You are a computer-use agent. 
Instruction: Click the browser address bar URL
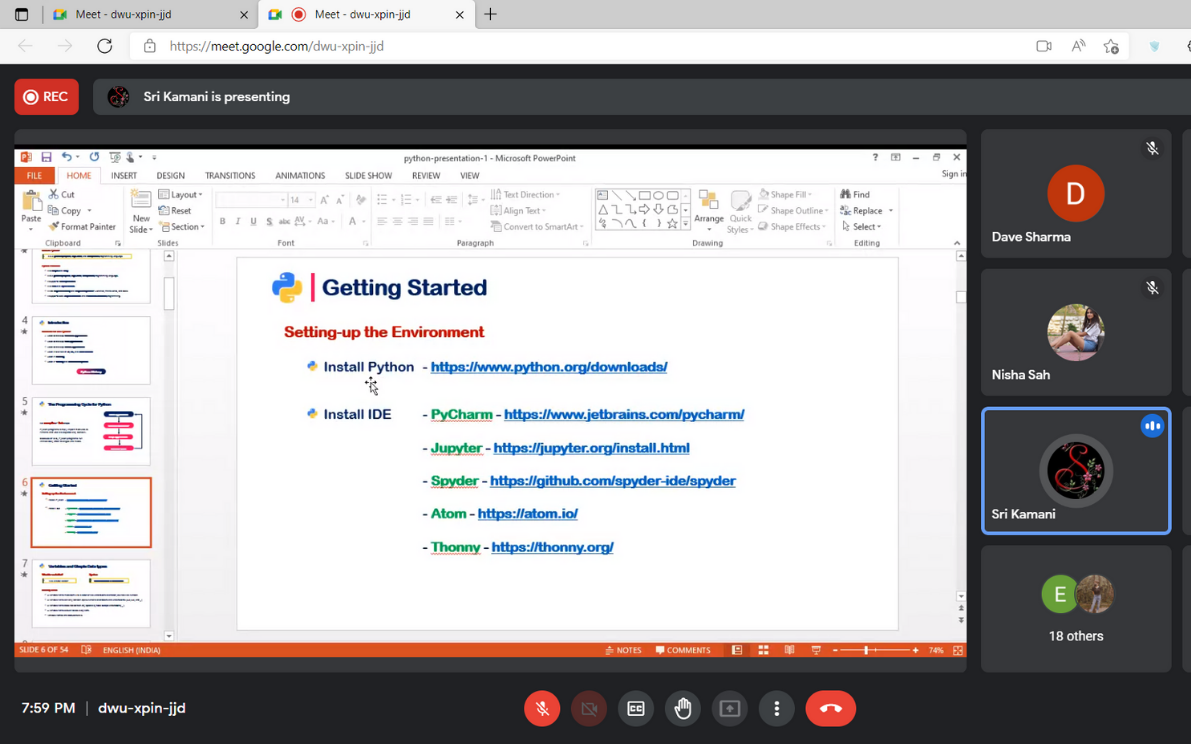pyautogui.click(x=276, y=46)
